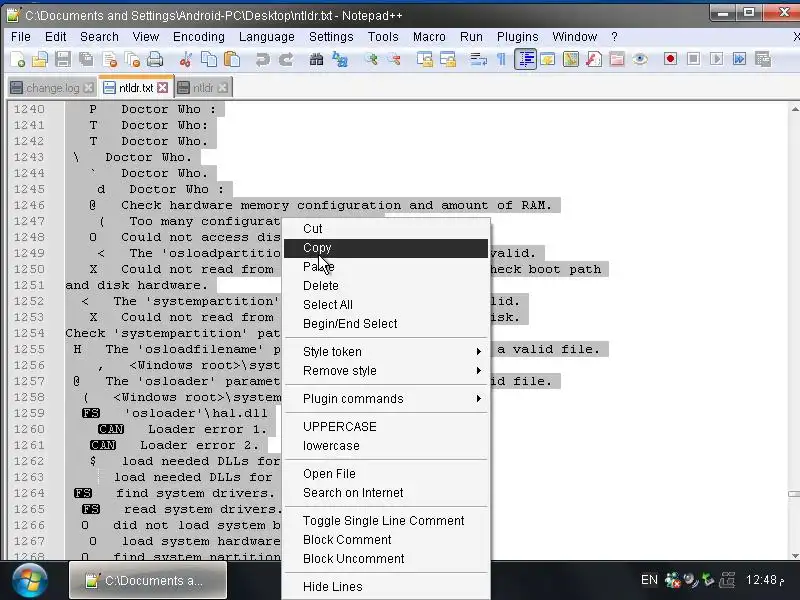Click Run macro multiple times icon

(x=739, y=59)
